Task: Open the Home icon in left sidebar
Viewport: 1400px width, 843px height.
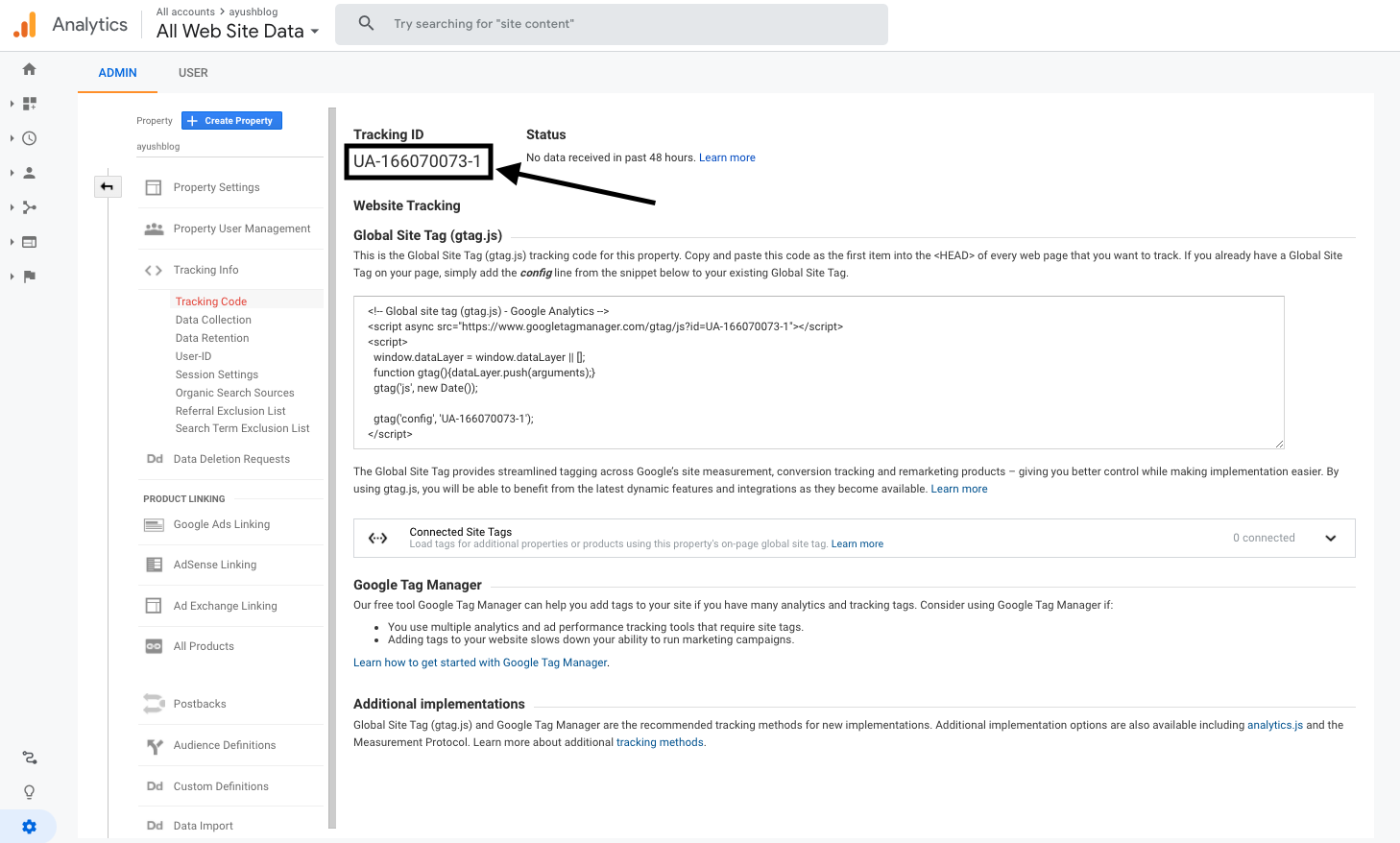Action: point(30,69)
